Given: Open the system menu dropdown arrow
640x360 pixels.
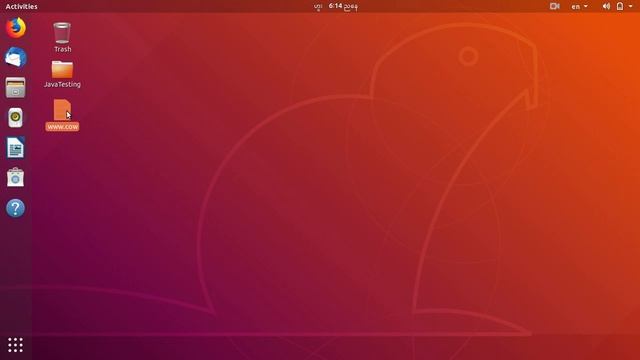Looking at the screenshot, I should (x=631, y=6).
